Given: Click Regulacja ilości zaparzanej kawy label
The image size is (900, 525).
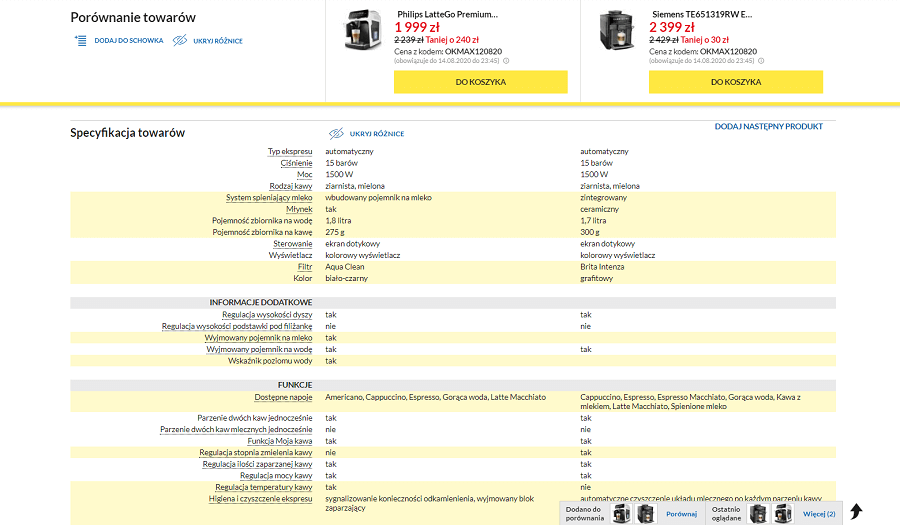Looking at the screenshot, I should click(x=258, y=464).
